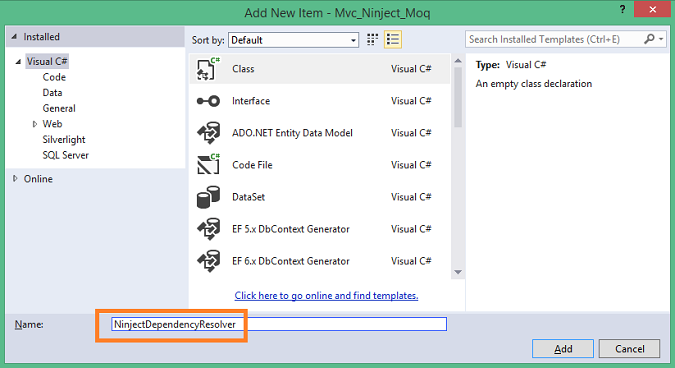Choose the DataSet template icon
The height and width of the screenshot is (368, 675).
pyautogui.click(x=208, y=197)
